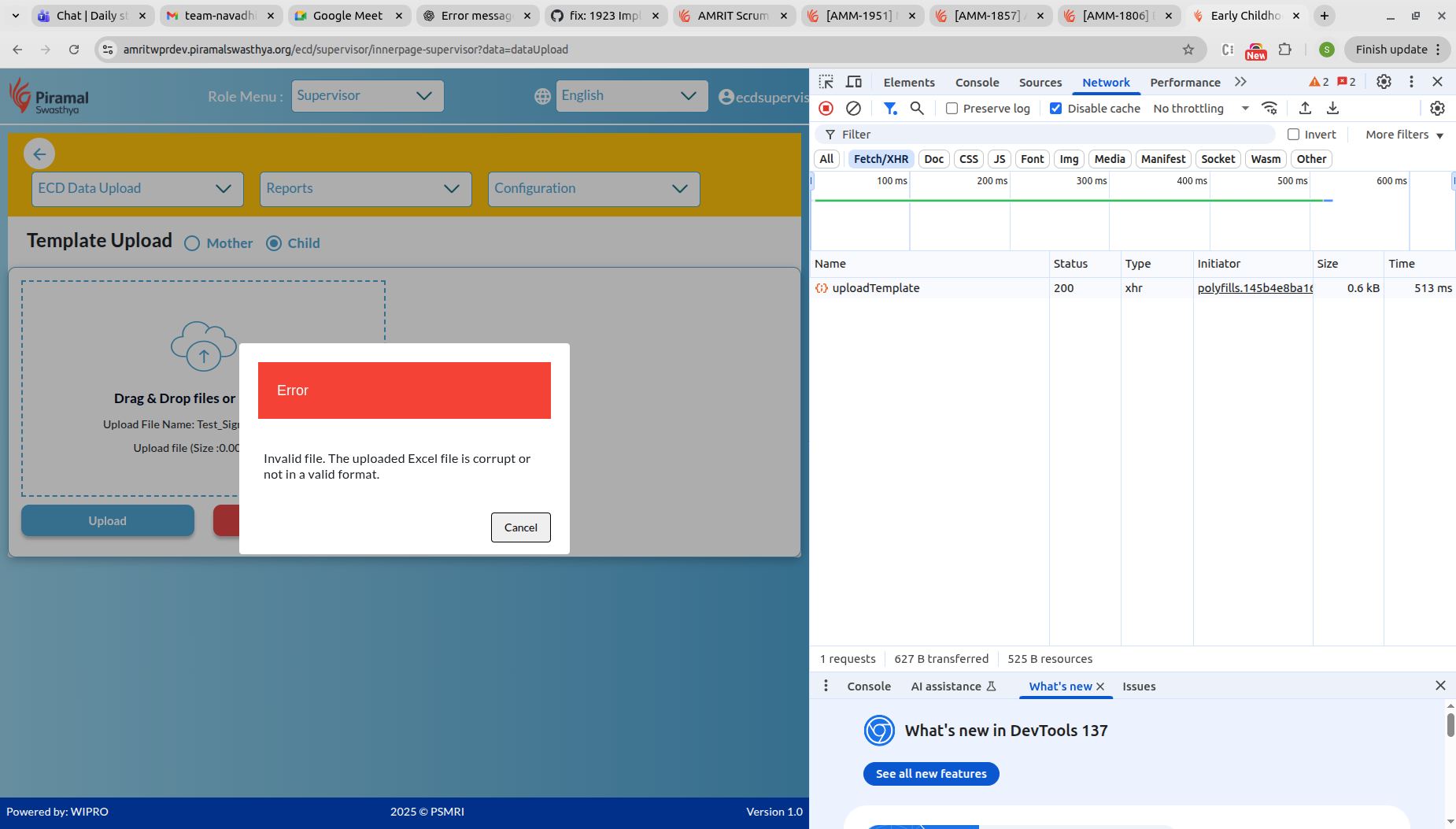Uncheck the Disable cache checkbox
Viewport: 1456px width, 829px height.
[x=1056, y=109]
